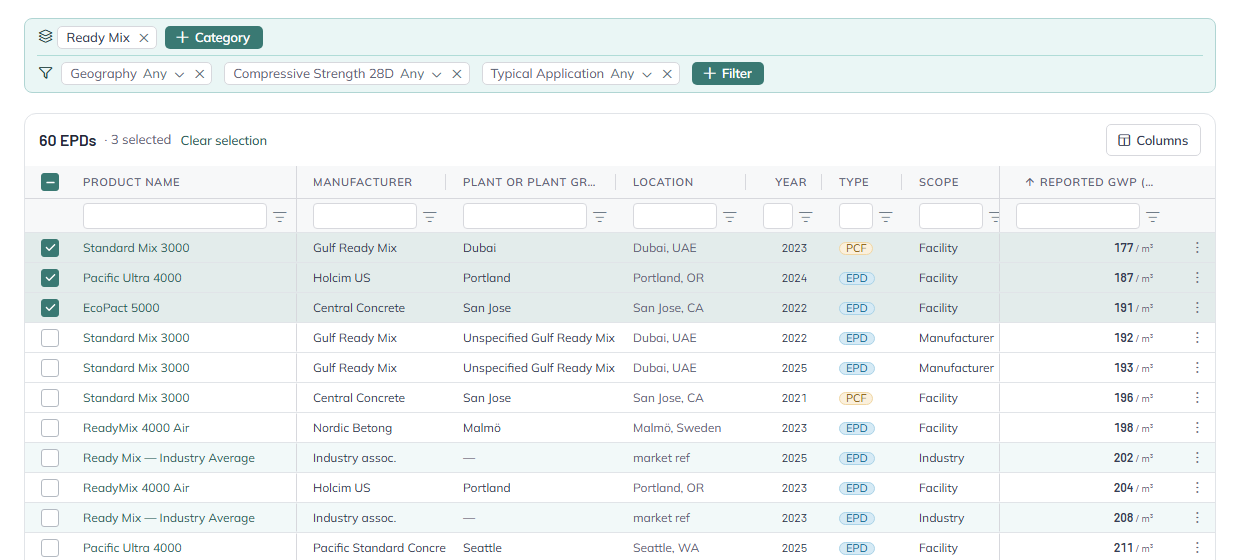The image size is (1240, 560).
Task: Check the Standard Mix 3000 2025 row
Action: coord(50,368)
